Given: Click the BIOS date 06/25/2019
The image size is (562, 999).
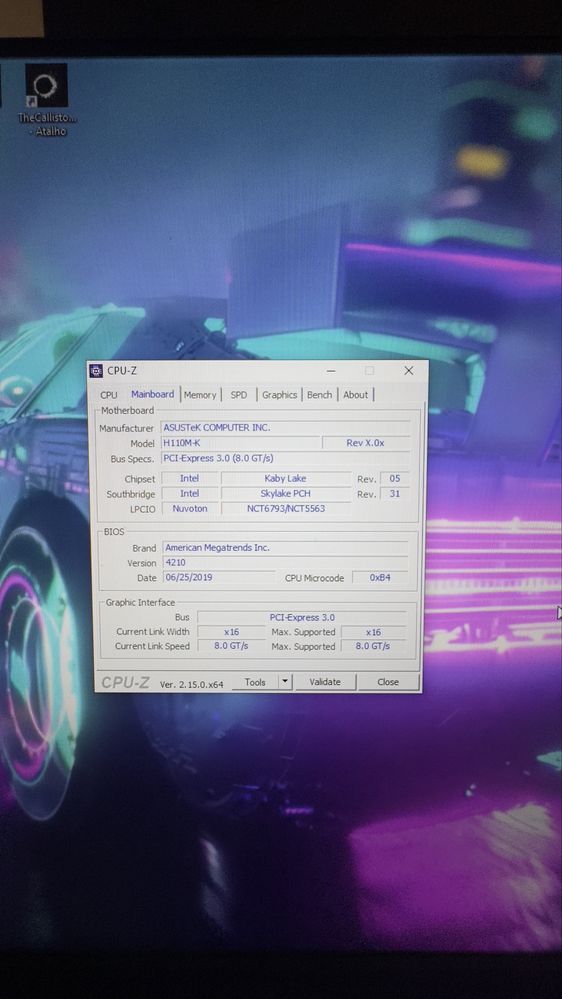Looking at the screenshot, I should click(219, 578).
